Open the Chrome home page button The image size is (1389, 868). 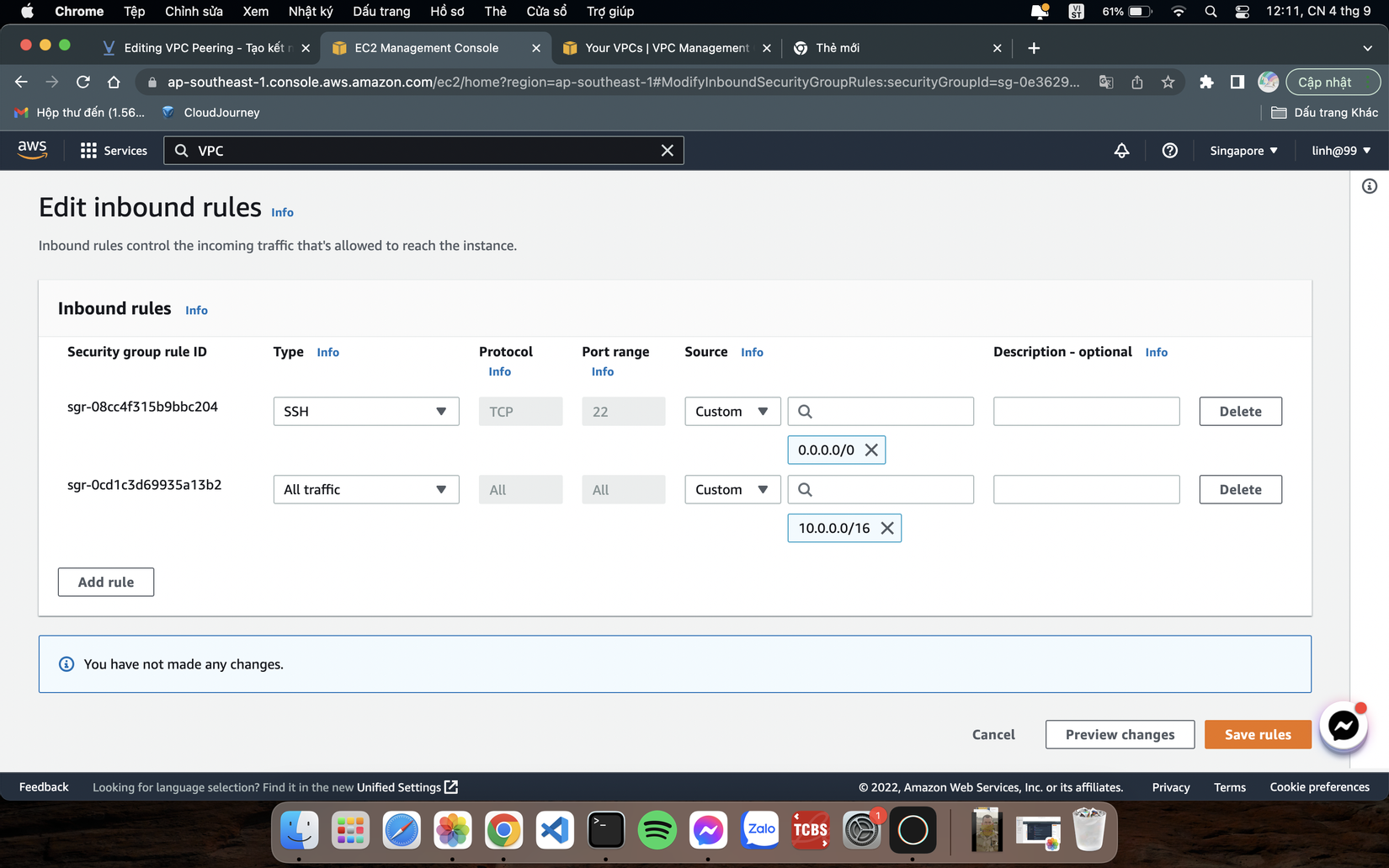tap(114, 82)
